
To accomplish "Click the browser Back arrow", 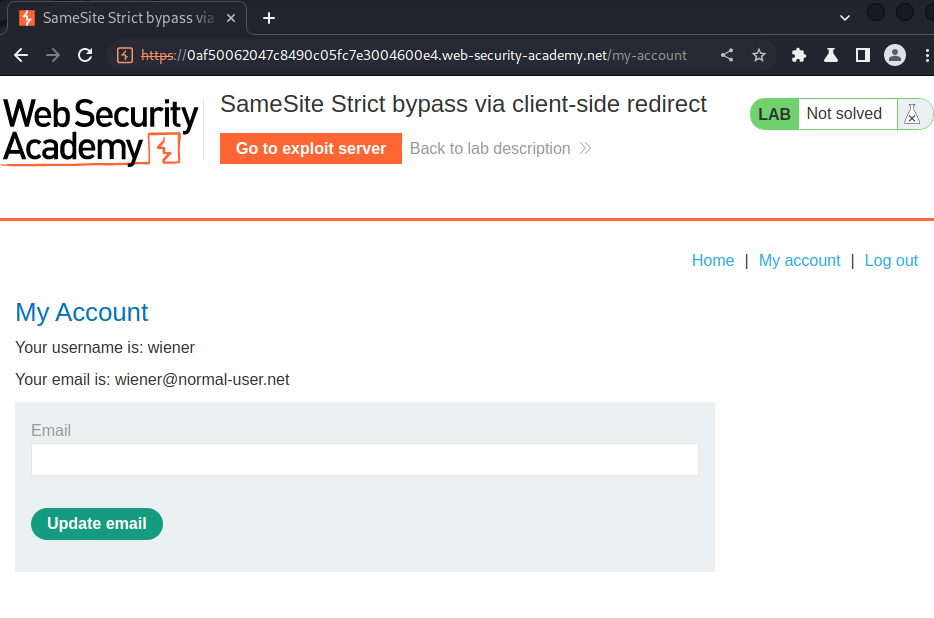I will (x=21, y=55).
